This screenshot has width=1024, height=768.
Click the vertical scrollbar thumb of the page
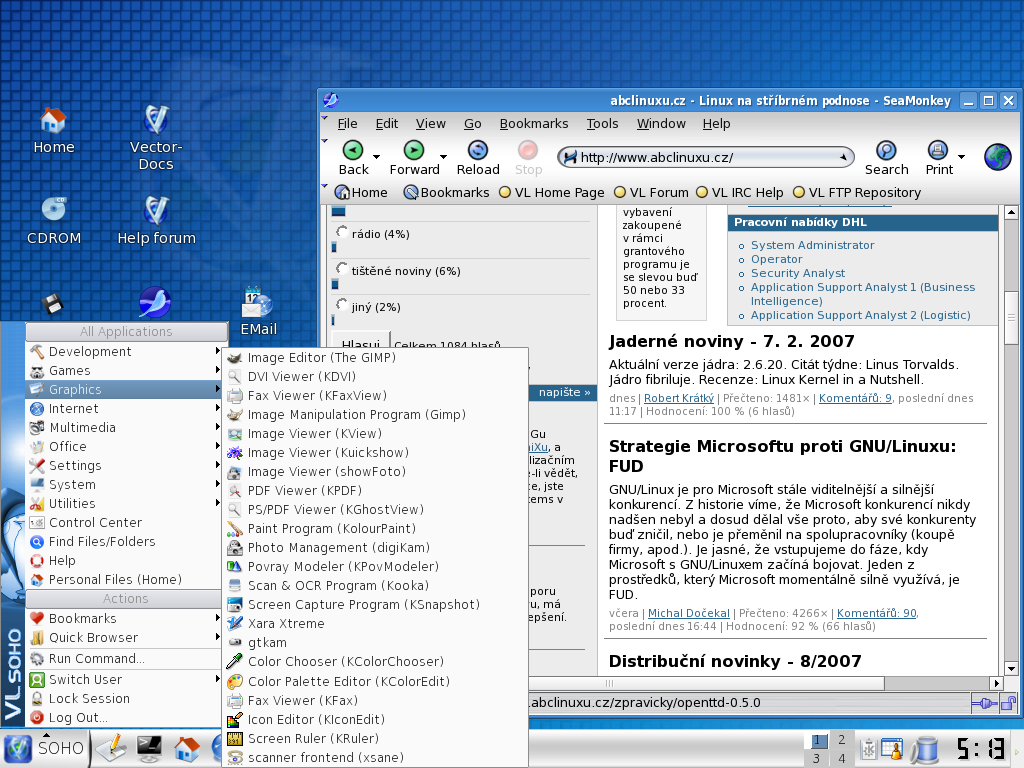point(1011,317)
